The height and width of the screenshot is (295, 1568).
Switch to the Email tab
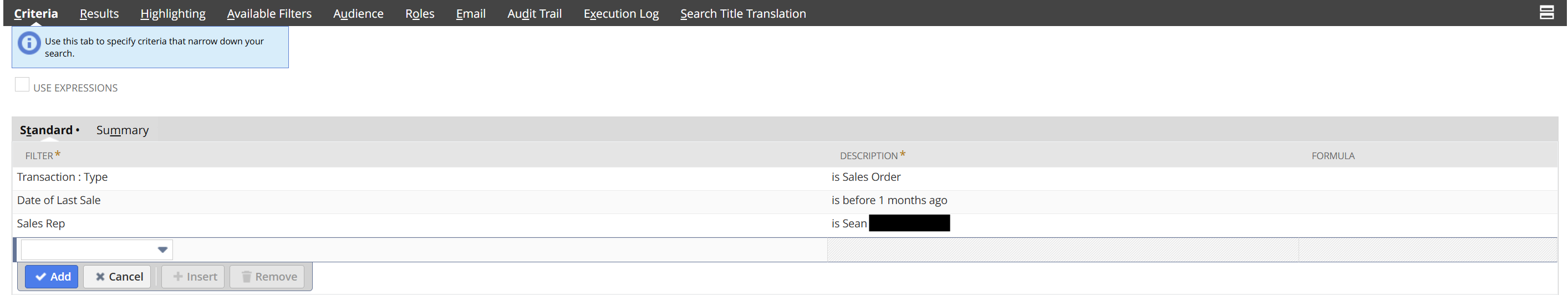(471, 13)
